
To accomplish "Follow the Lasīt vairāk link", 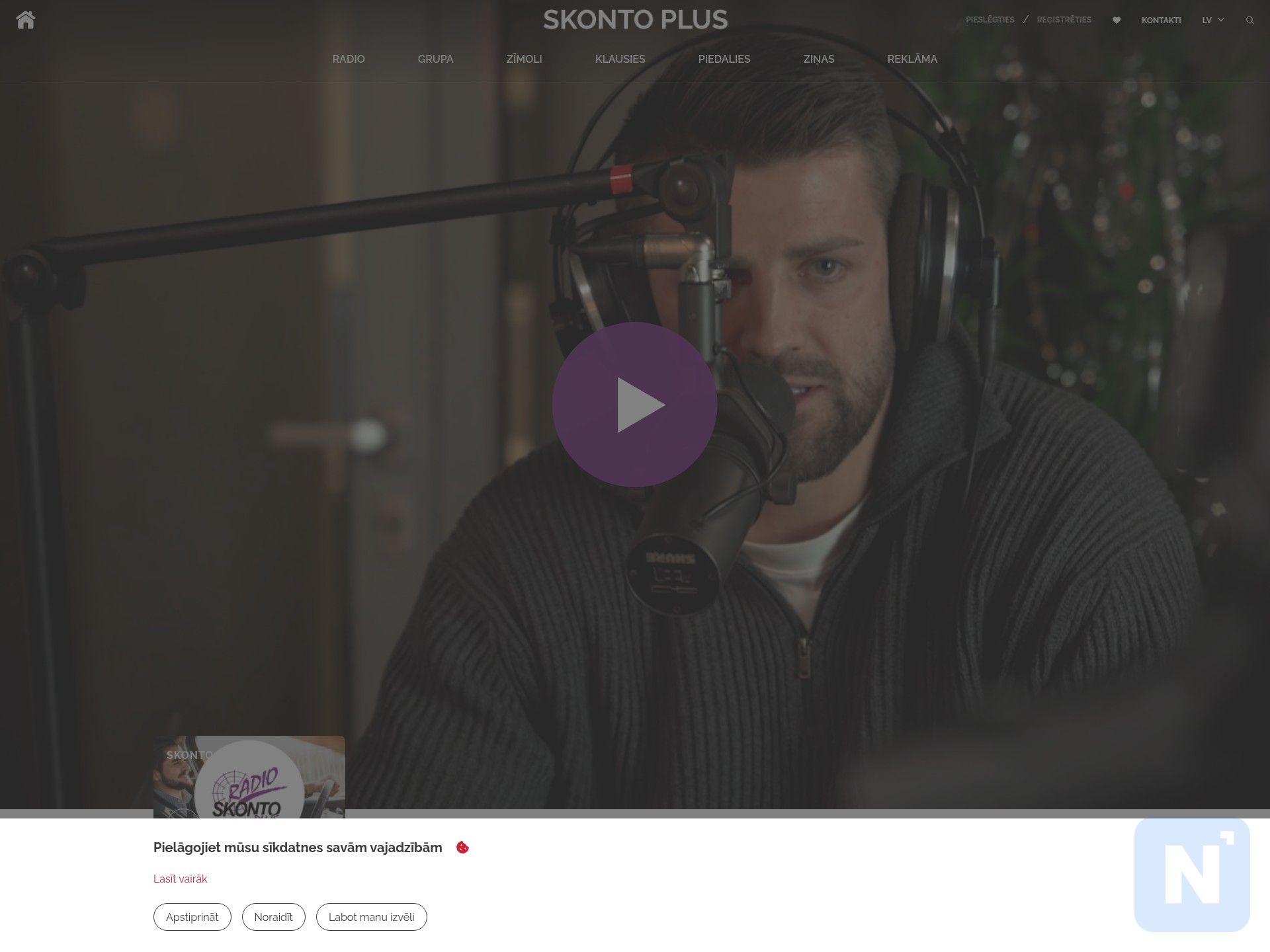I will pyautogui.click(x=181, y=879).
